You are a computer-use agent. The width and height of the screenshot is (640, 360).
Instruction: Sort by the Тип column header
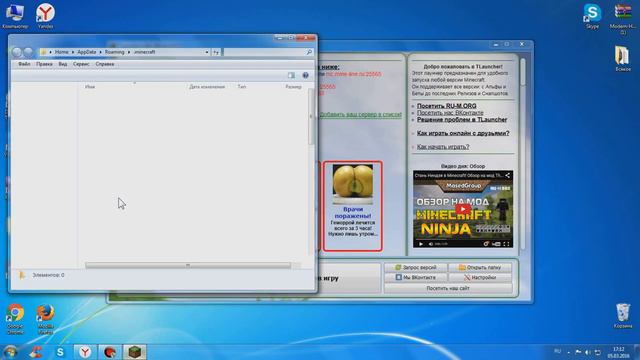pyautogui.click(x=242, y=87)
